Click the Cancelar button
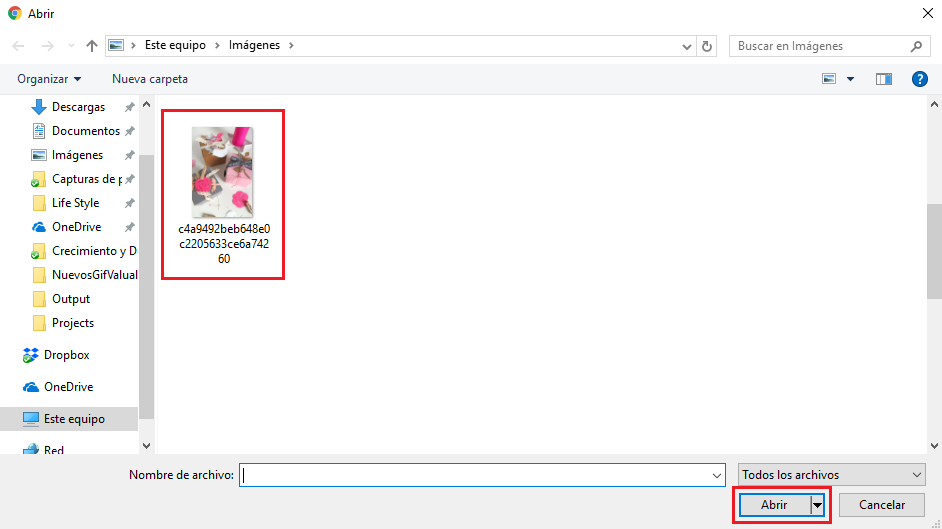The width and height of the screenshot is (942, 529). (x=881, y=505)
